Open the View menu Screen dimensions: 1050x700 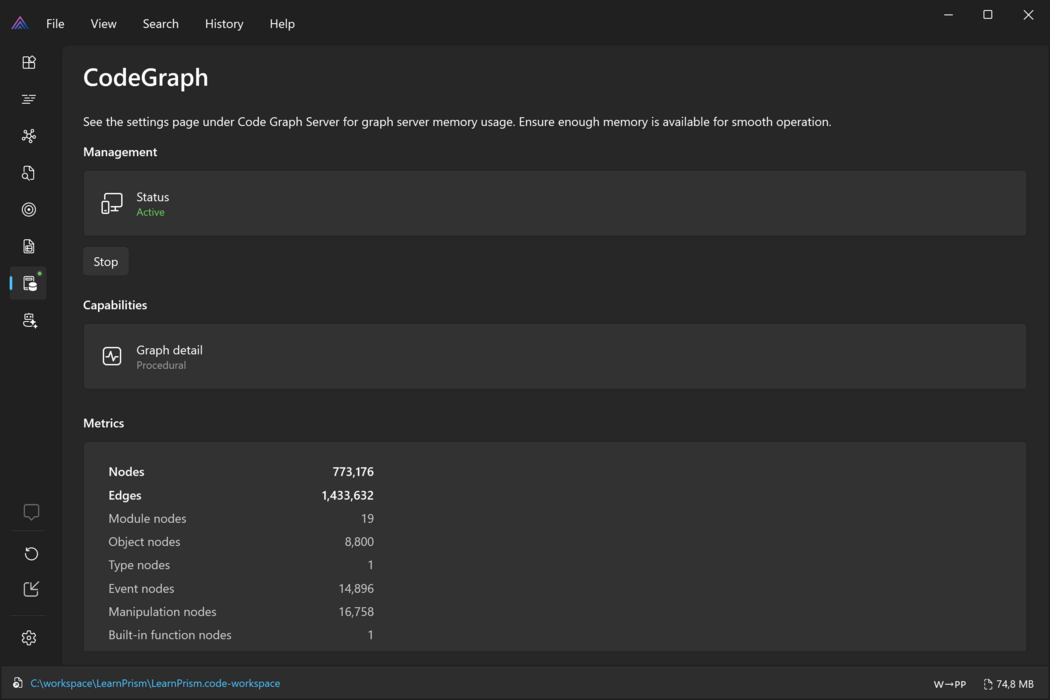(x=103, y=23)
